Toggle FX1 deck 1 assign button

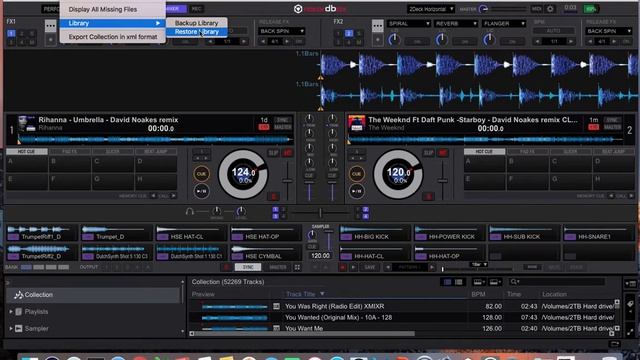(x=11, y=33)
